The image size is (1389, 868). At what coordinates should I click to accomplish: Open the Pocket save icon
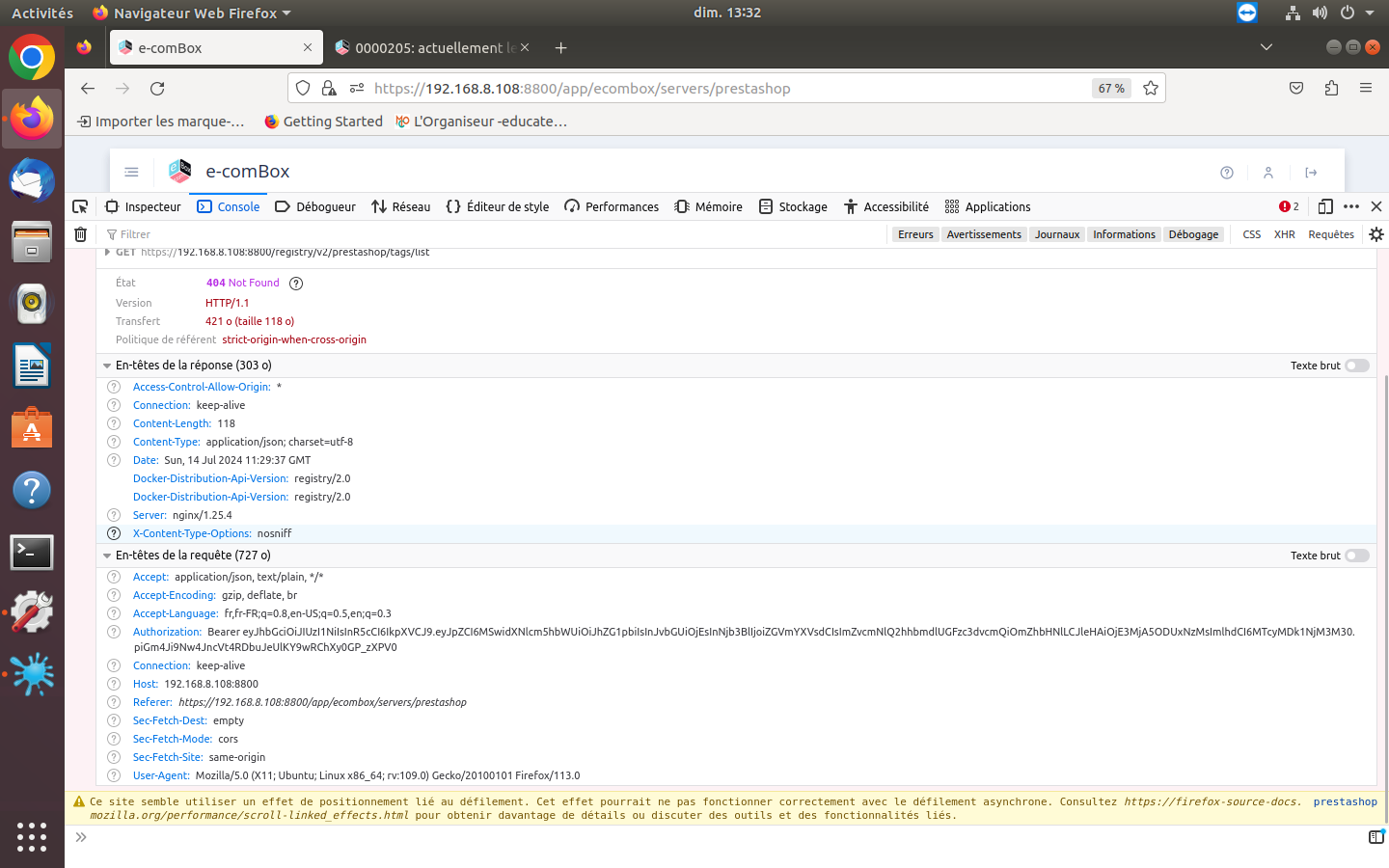pos(1296,89)
